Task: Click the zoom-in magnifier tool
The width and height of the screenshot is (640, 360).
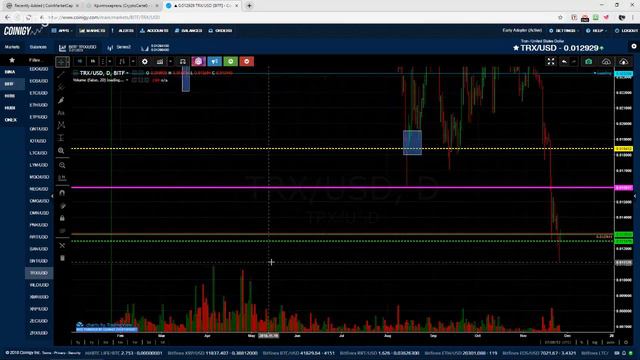Action: (x=61, y=151)
